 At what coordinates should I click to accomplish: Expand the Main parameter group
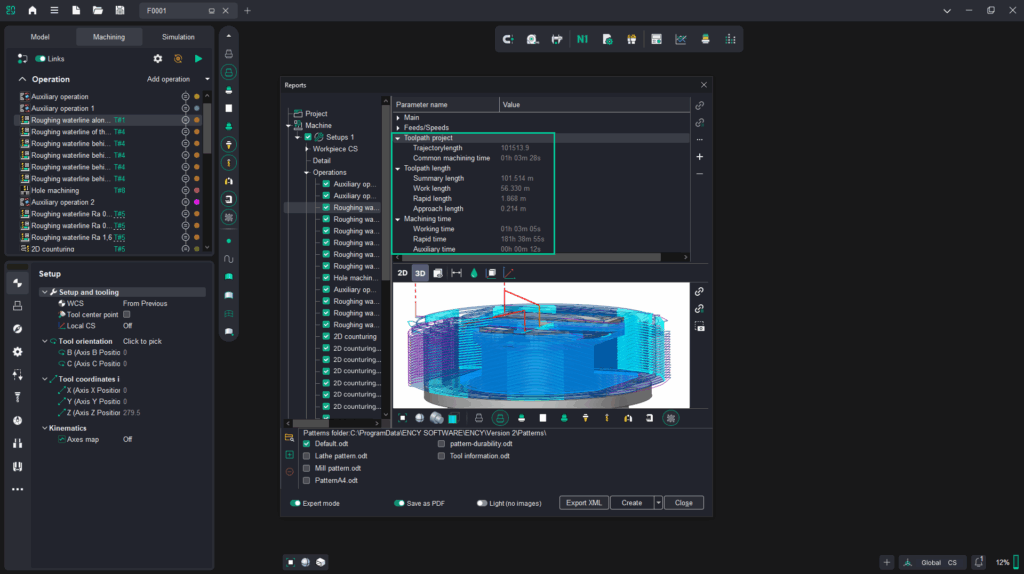[398, 118]
